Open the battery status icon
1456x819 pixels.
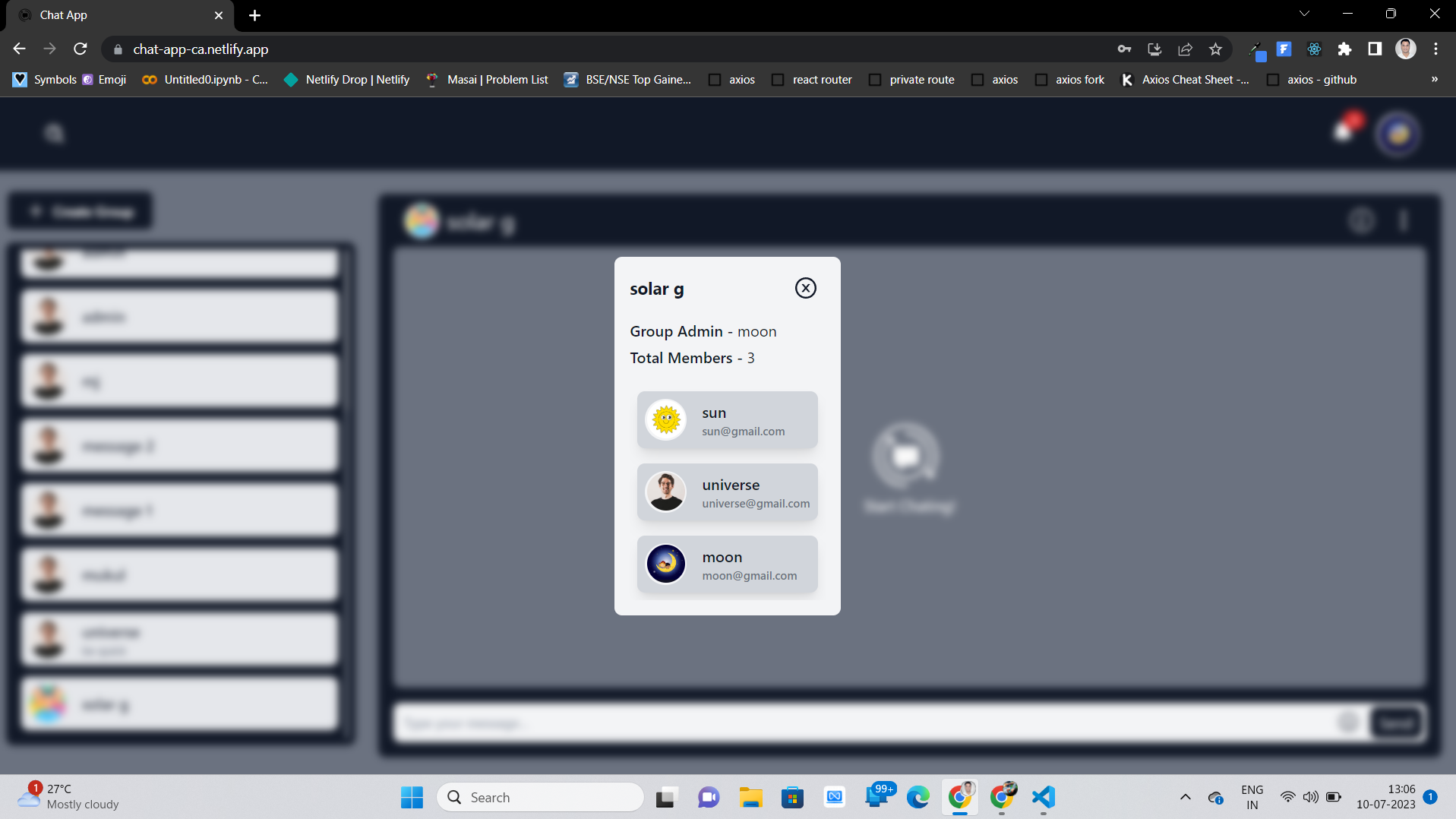pos(1334,797)
